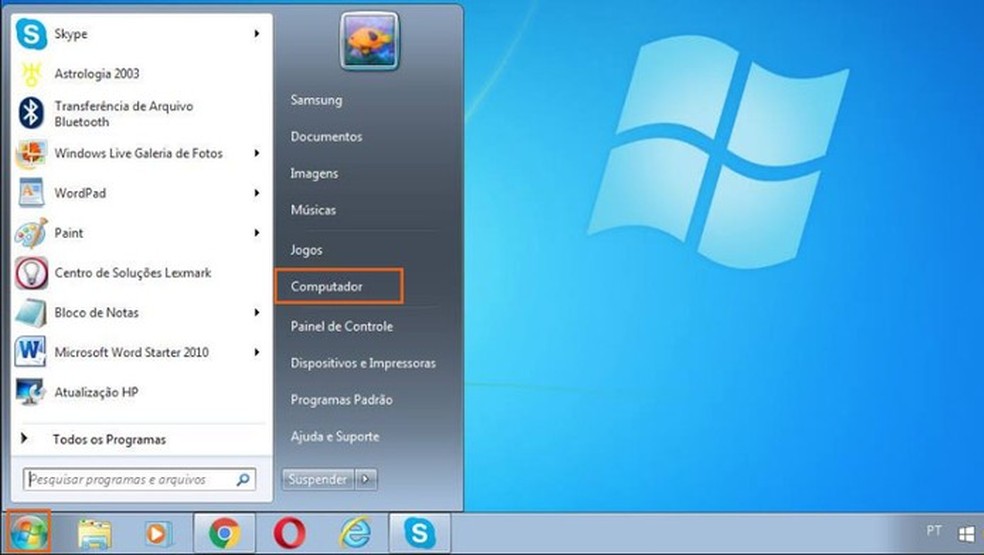Expand the Skype jump list arrow
Screen dimensions: 984x555
(257, 34)
